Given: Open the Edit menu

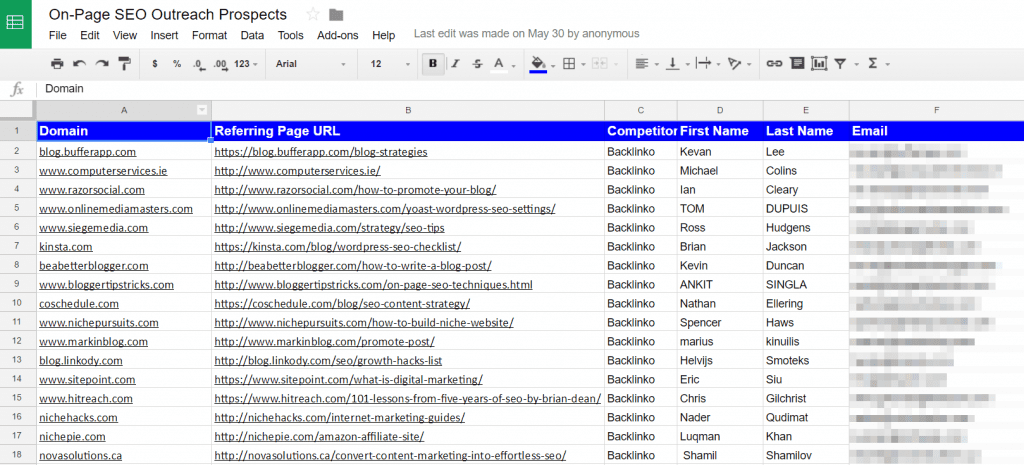Looking at the screenshot, I should pyautogui.click(x=90, y=35).
